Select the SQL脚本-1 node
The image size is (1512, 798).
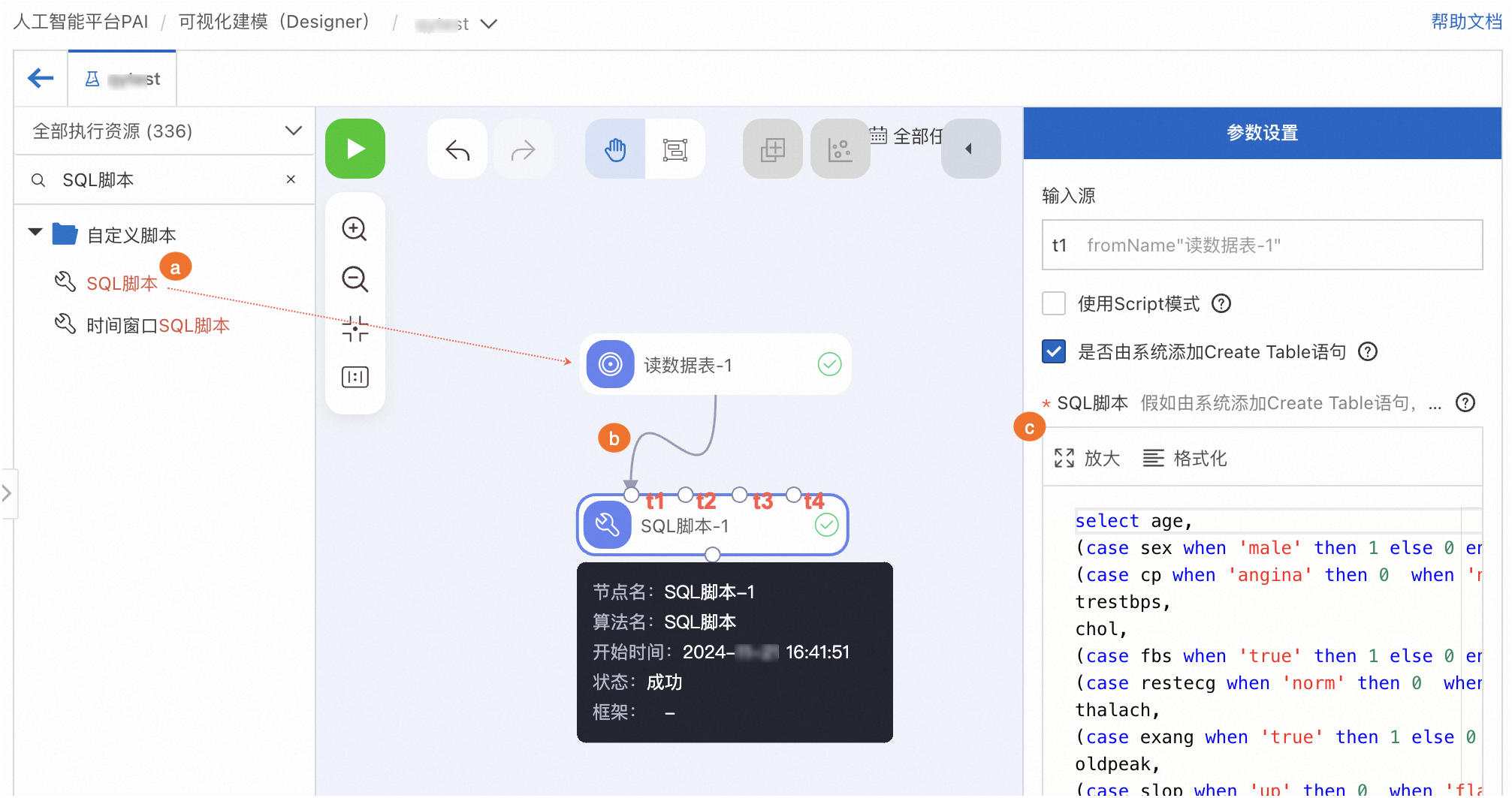click(x=712, y=525)
